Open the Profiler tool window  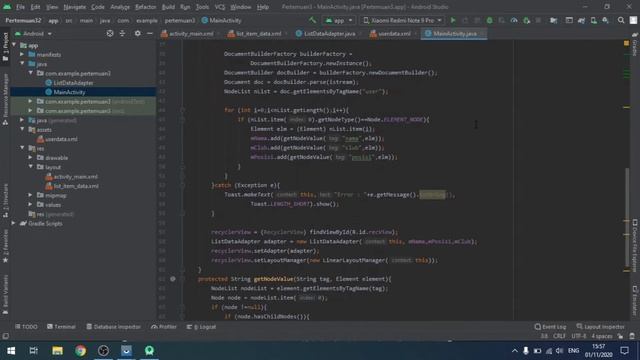164,327
